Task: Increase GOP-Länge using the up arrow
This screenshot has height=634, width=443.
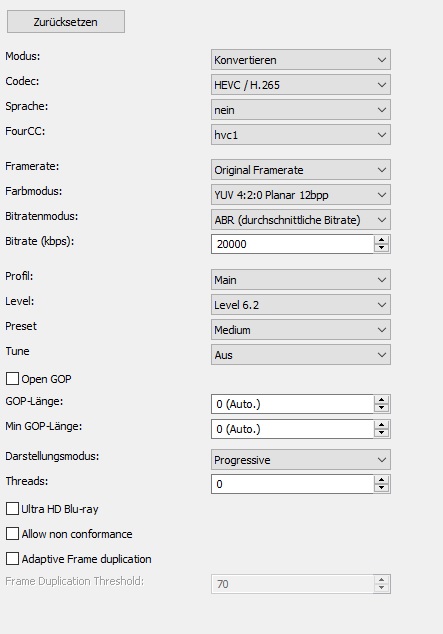Action: (382, 400)
